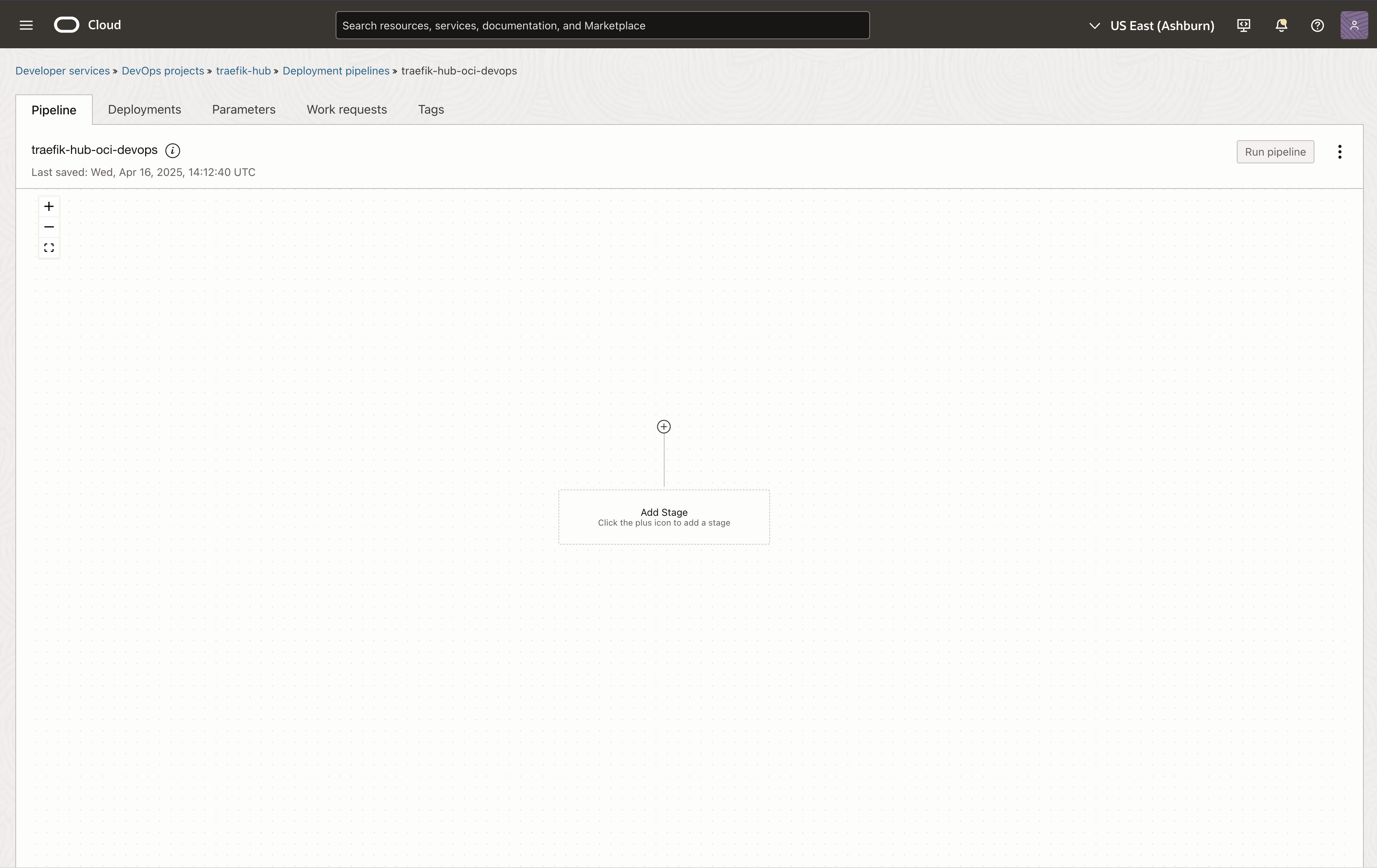This screenshot has height=868, width=1377.
Task: Zoom out of the pipeline canvas
Action: pyautogui.click(x=49, y=227)
